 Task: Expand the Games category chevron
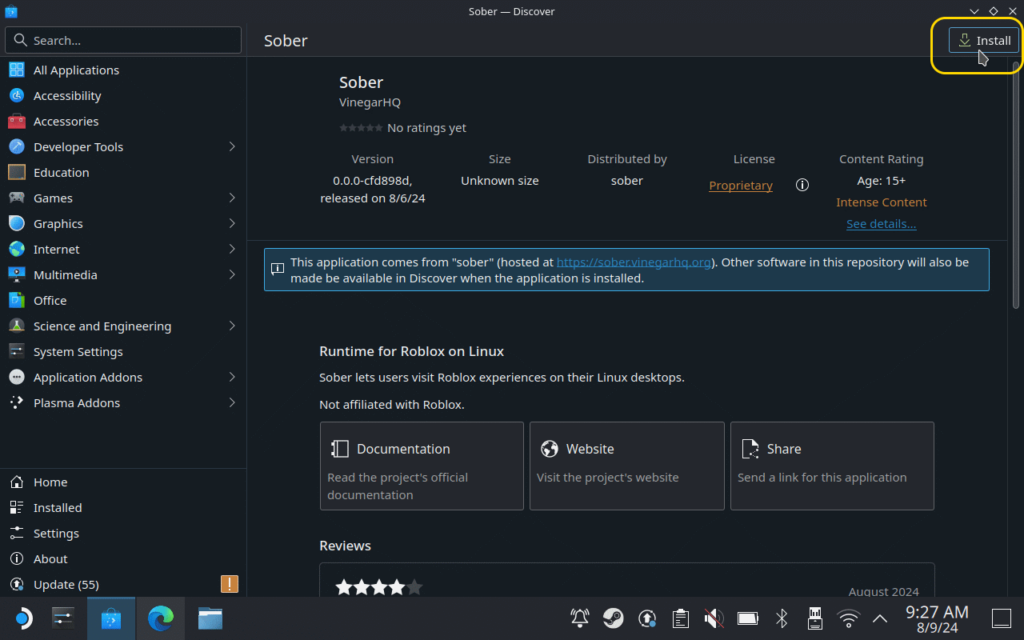tap(232, 198)
